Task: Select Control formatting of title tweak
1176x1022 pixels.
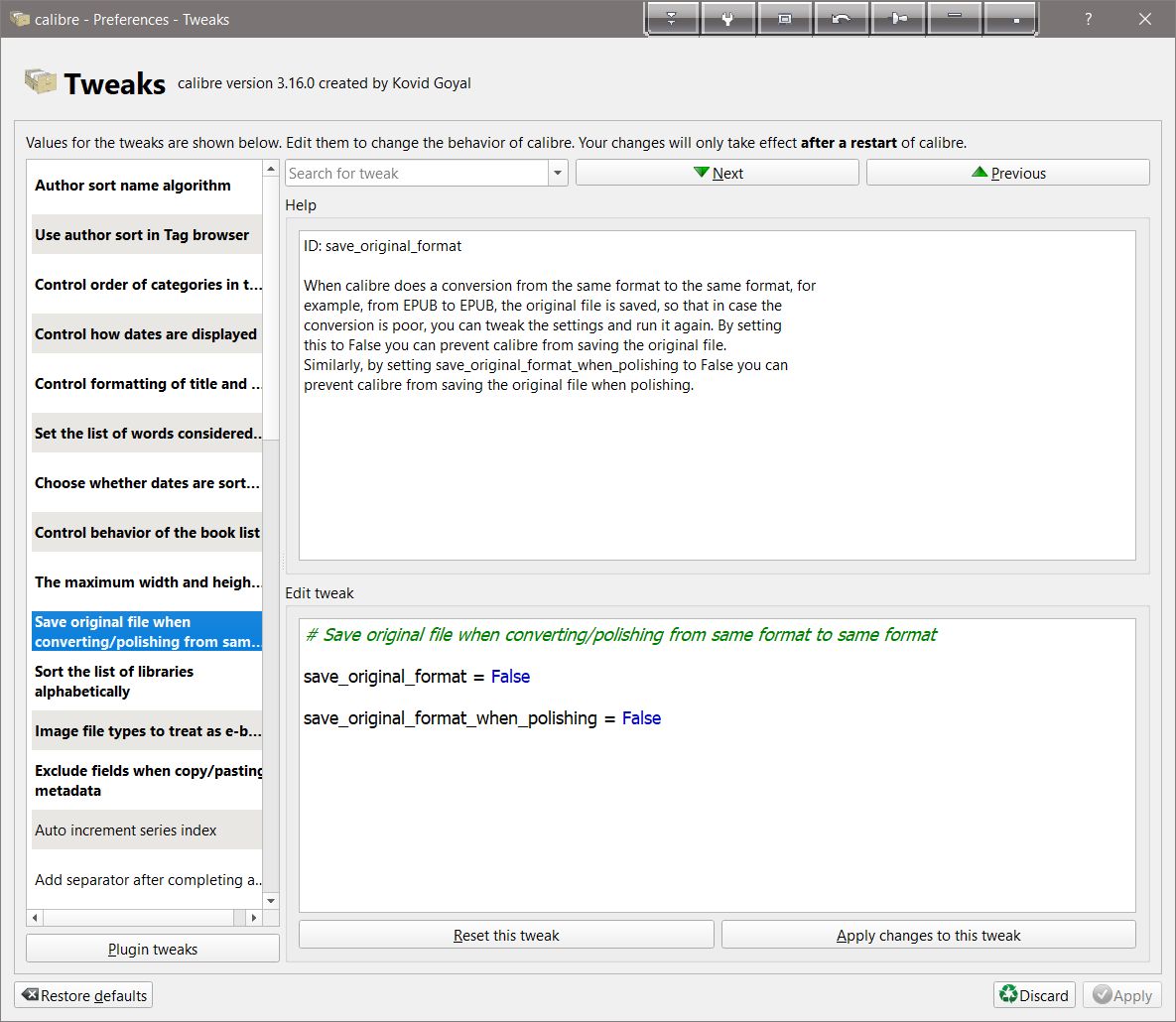Action: (x=147, y=383)
